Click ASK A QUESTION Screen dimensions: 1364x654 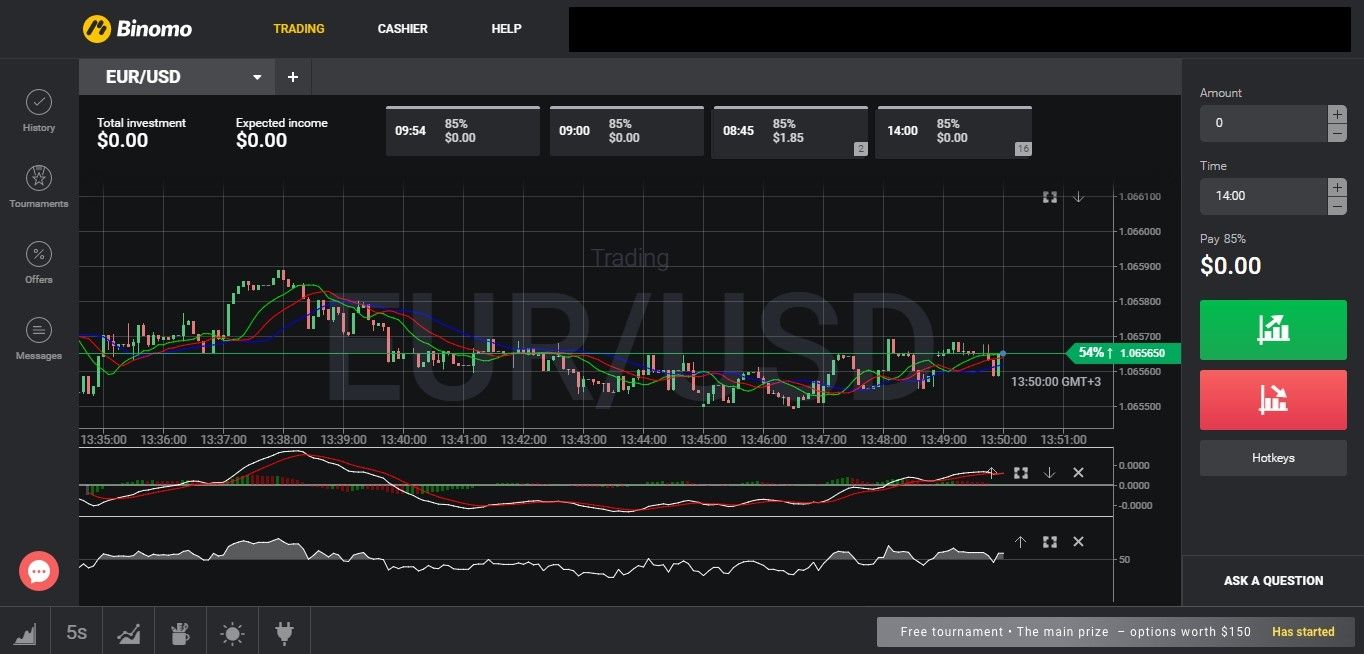click(1273, 580)
